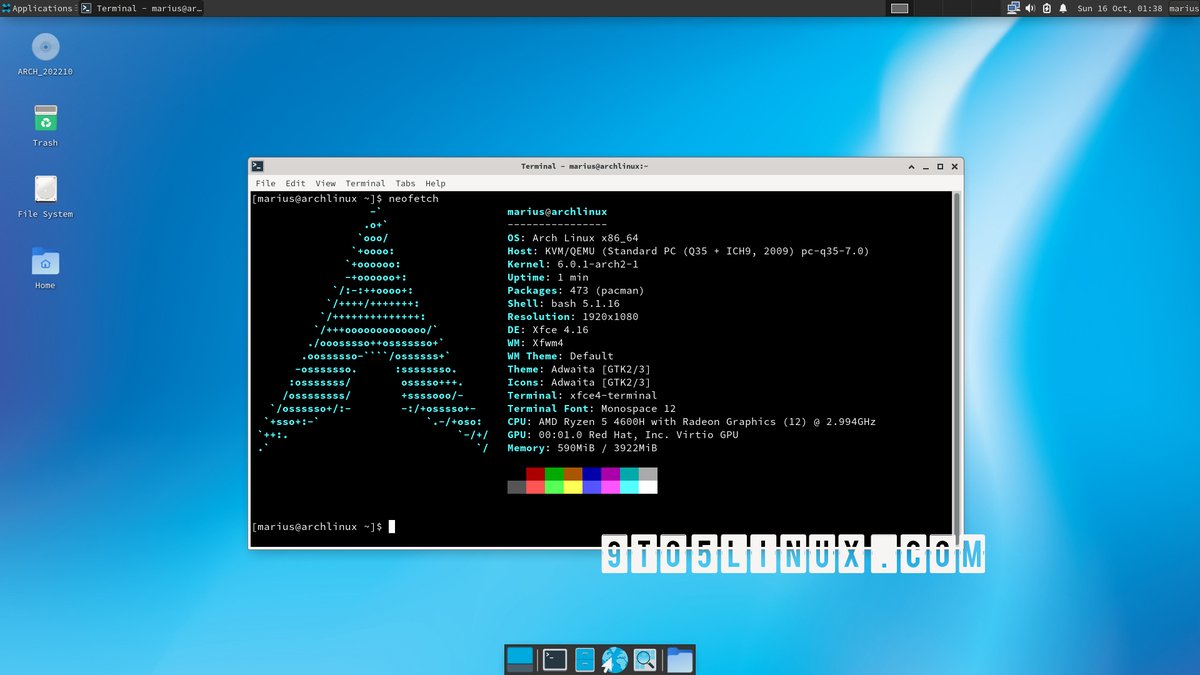Image resolution: width=1200 pixels, height=675 pixels.
Task: Open the marius user menu in the panel
Action: point(1183,8)
